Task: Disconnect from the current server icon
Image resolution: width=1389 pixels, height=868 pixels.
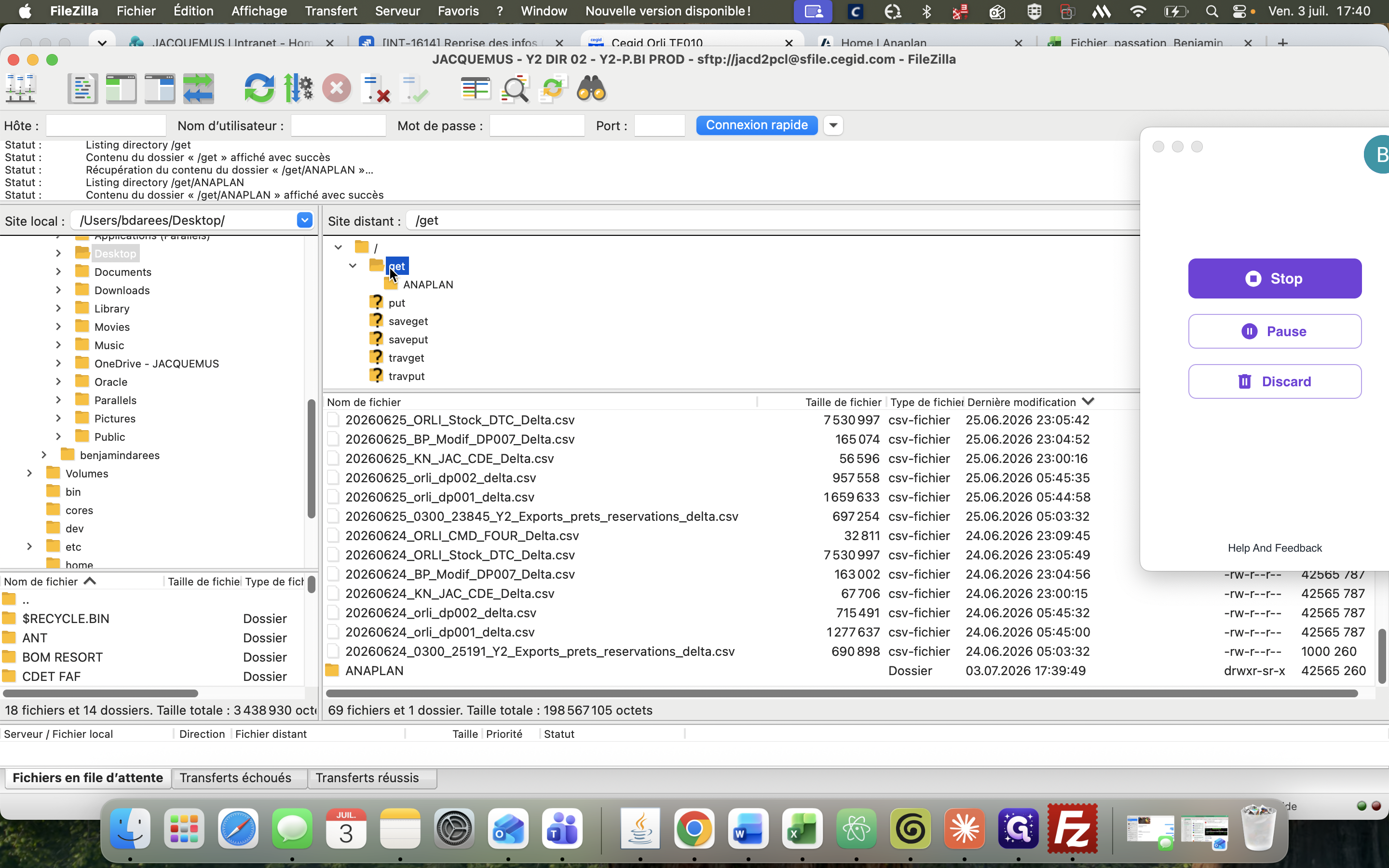Action: tap(376, 89)
